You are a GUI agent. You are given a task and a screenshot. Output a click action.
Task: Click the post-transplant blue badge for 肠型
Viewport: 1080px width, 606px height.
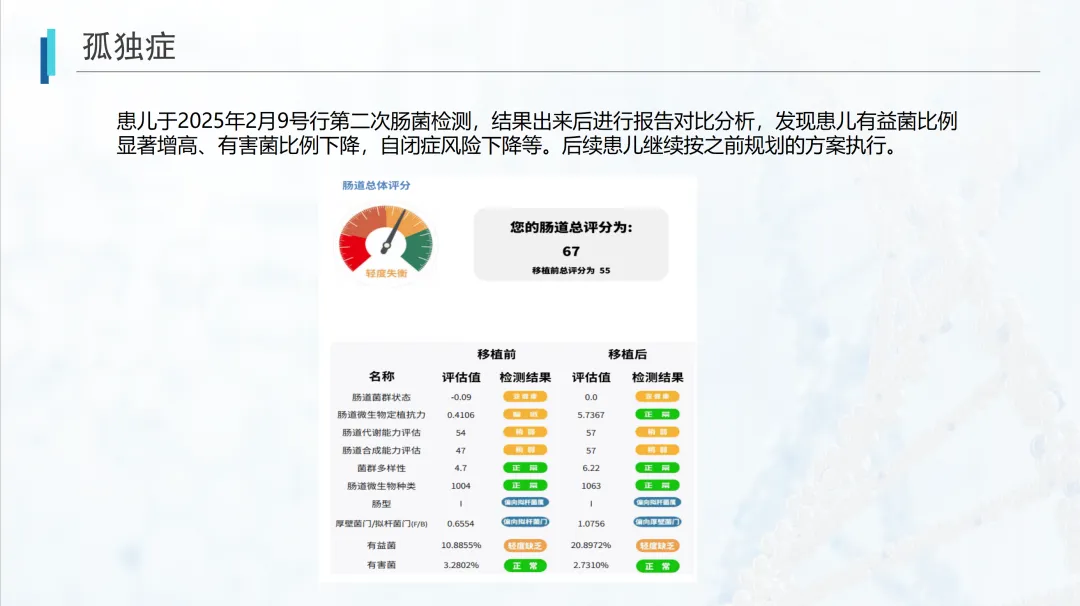656,502
